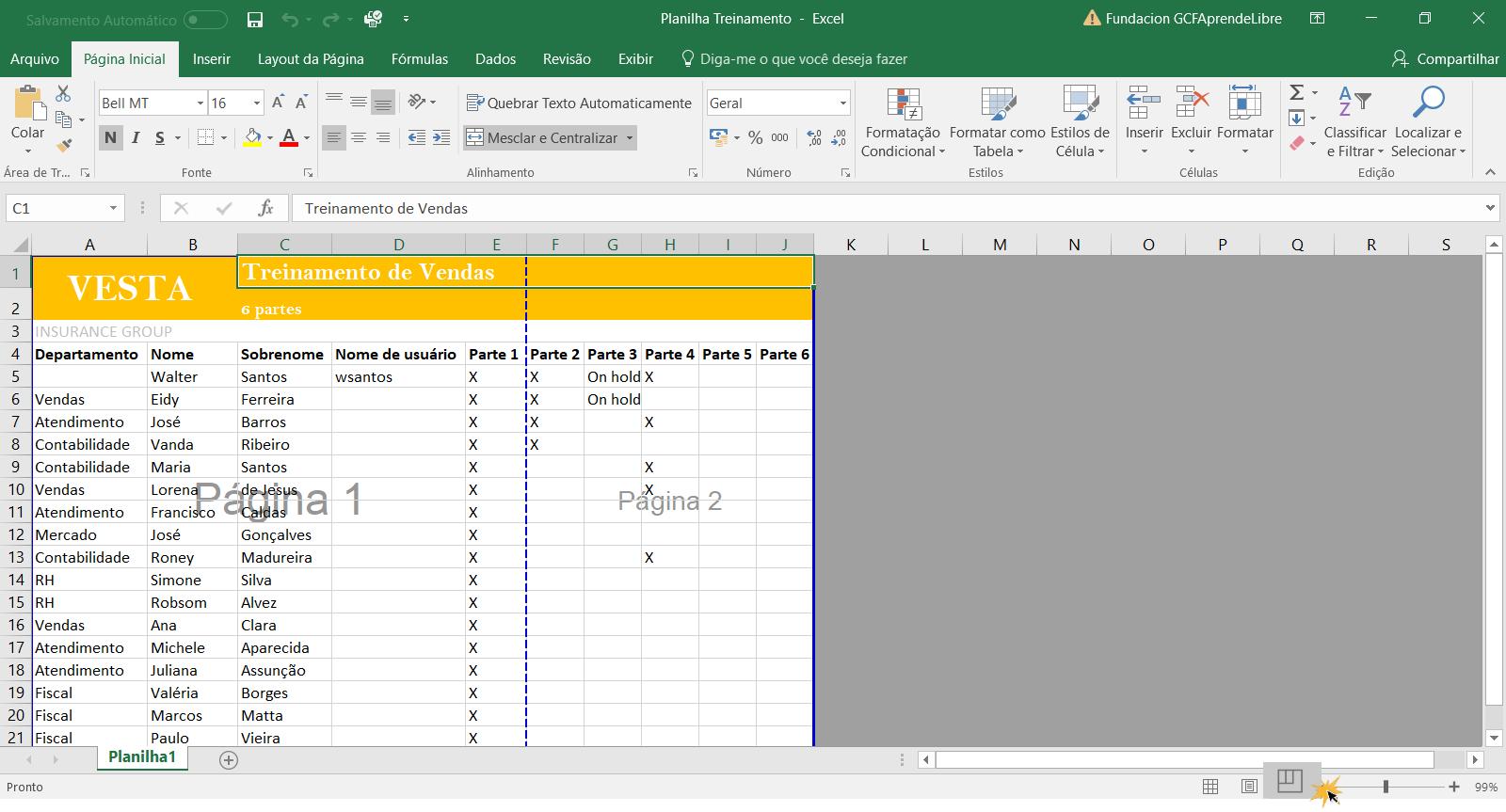Toggle bottom vertical alignment
Screen dimensions: 1506x812
383,102
